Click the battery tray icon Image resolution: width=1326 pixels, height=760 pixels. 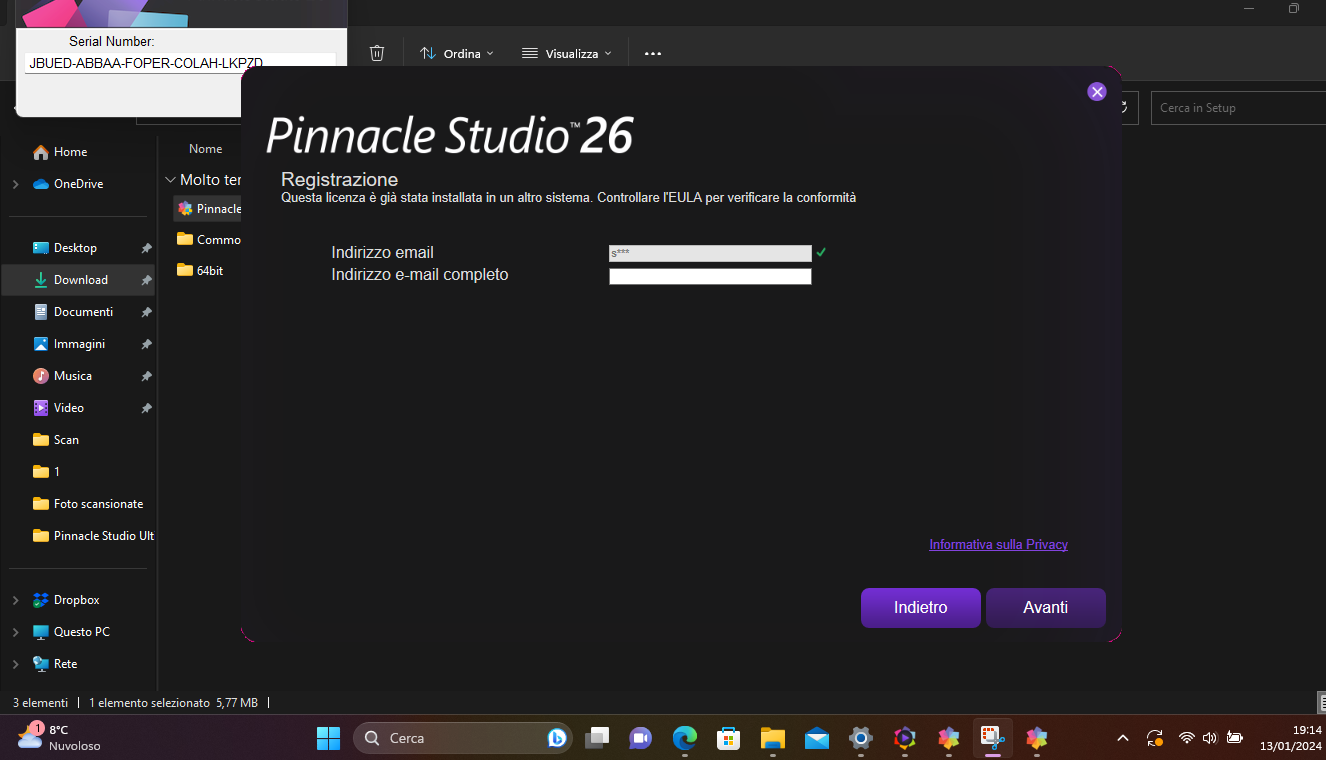[1235, 738]
